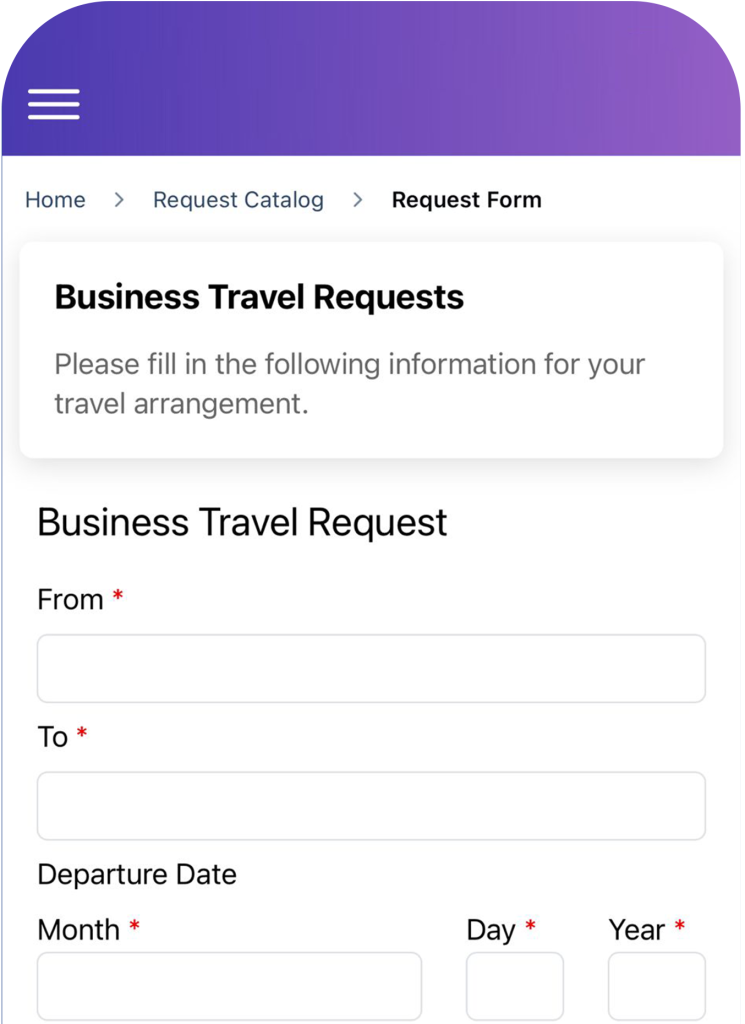Click the chevron after Home breadcrumb

click(119, 200)
